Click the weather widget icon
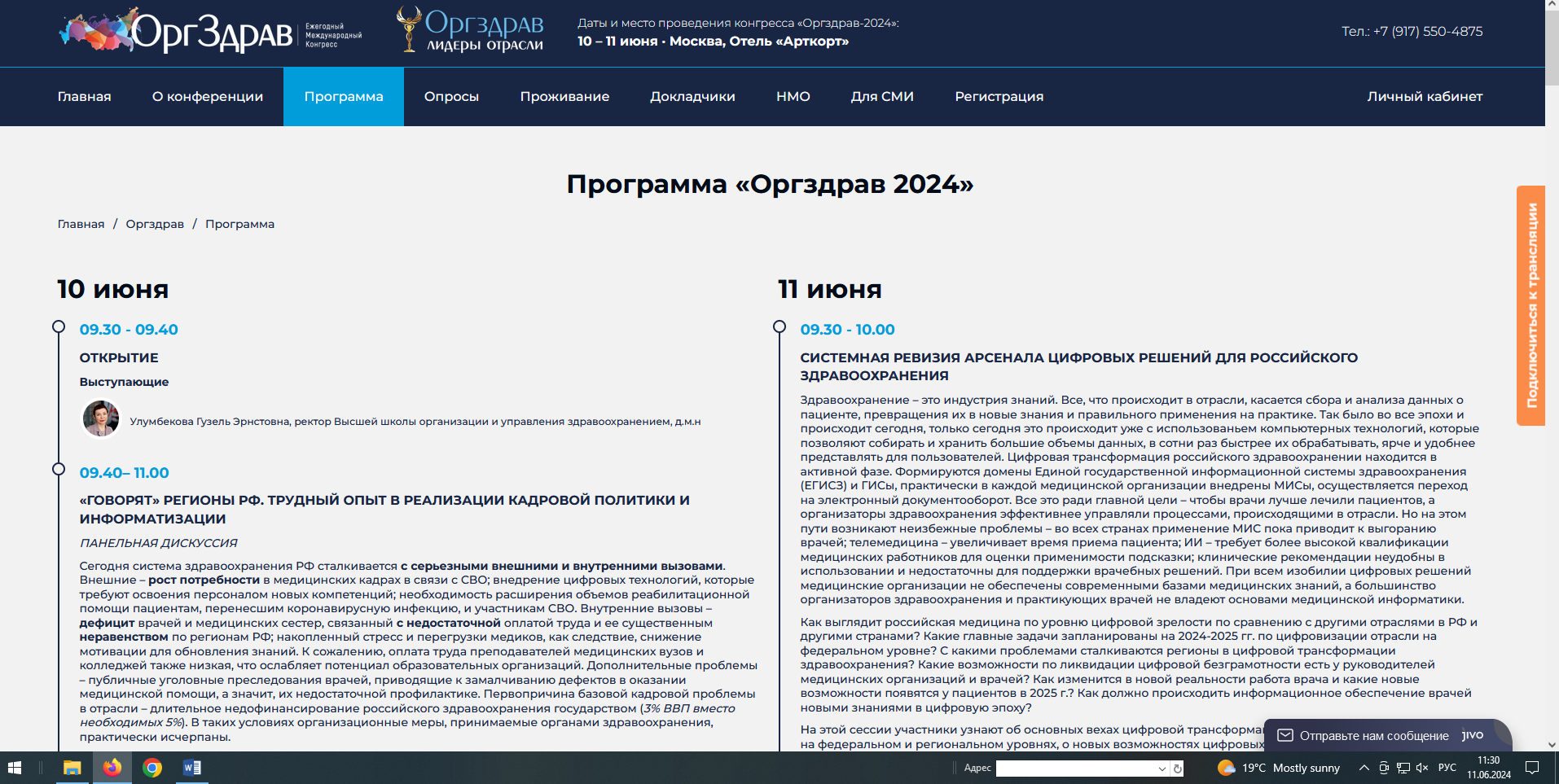 tap(1226, 768)
